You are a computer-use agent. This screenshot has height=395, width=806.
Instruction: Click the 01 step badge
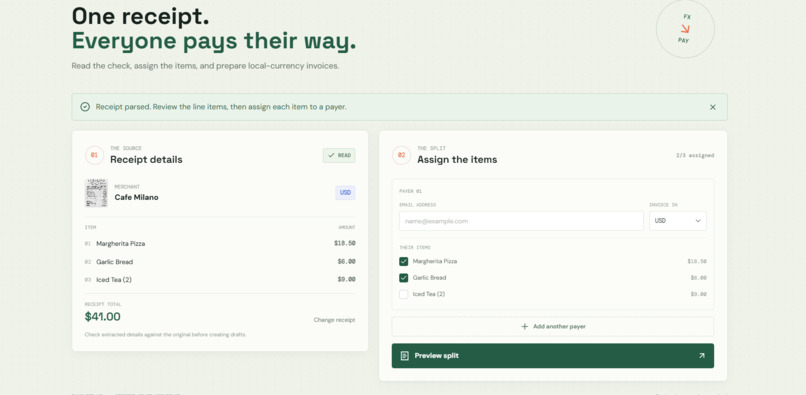pyautogui.click(x=94, y=155)
